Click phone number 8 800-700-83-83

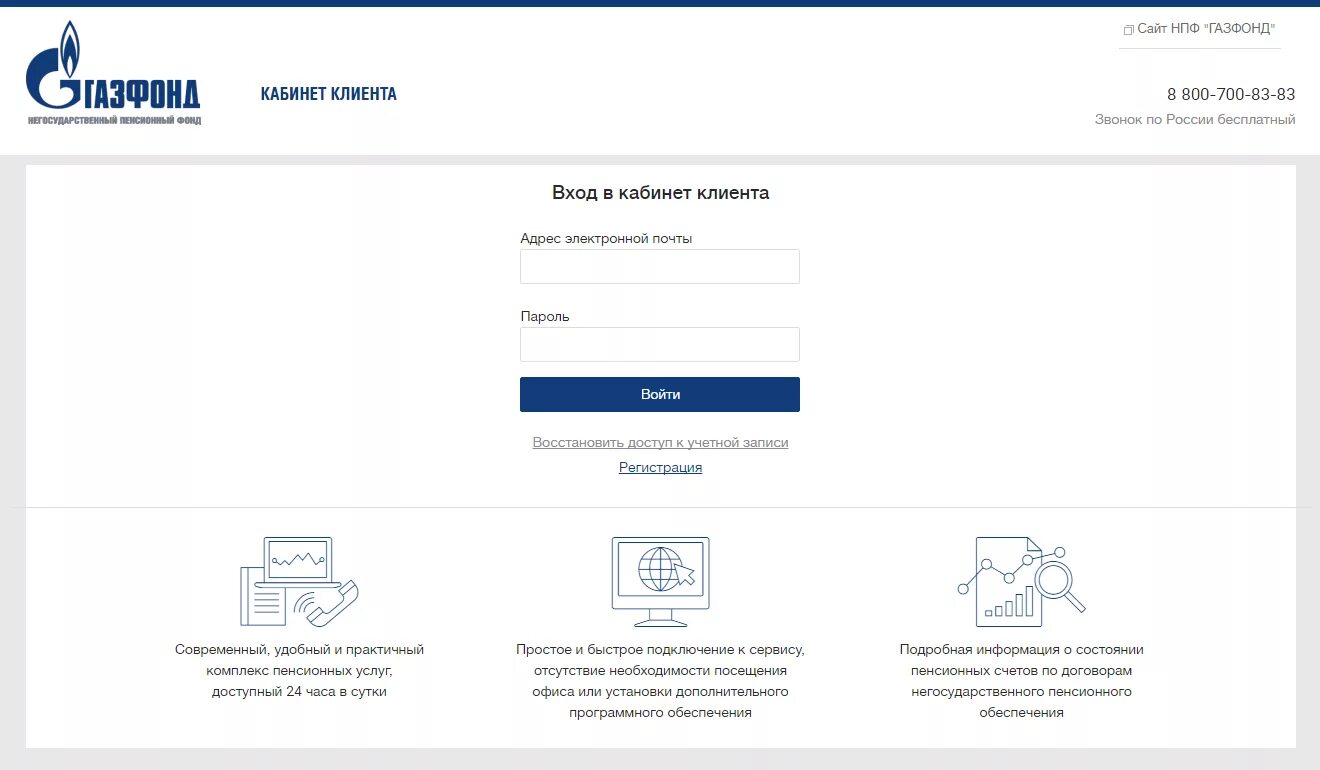pos(1231,94)
